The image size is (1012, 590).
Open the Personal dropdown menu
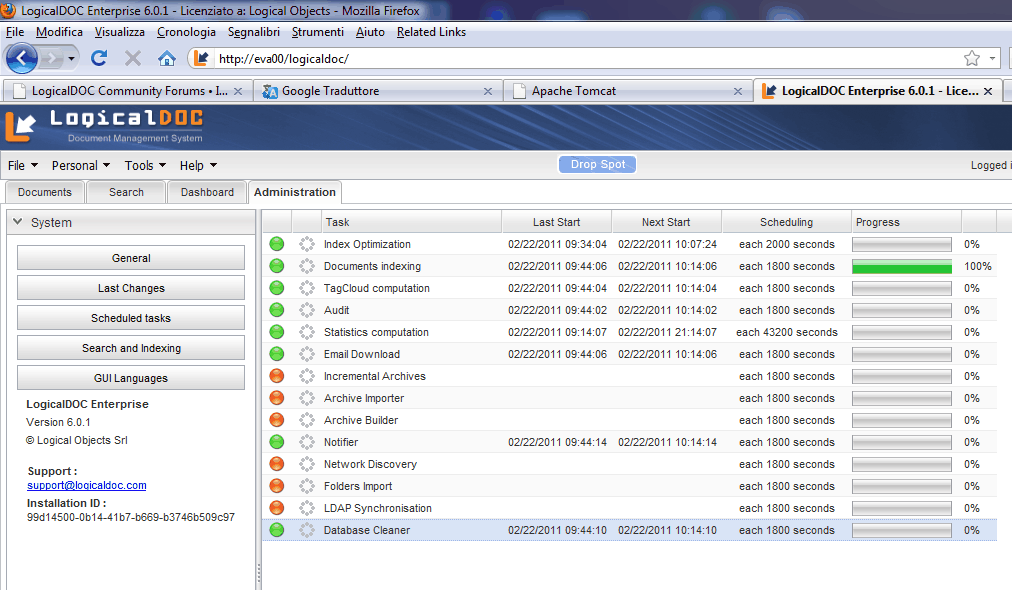coord(81,165)
